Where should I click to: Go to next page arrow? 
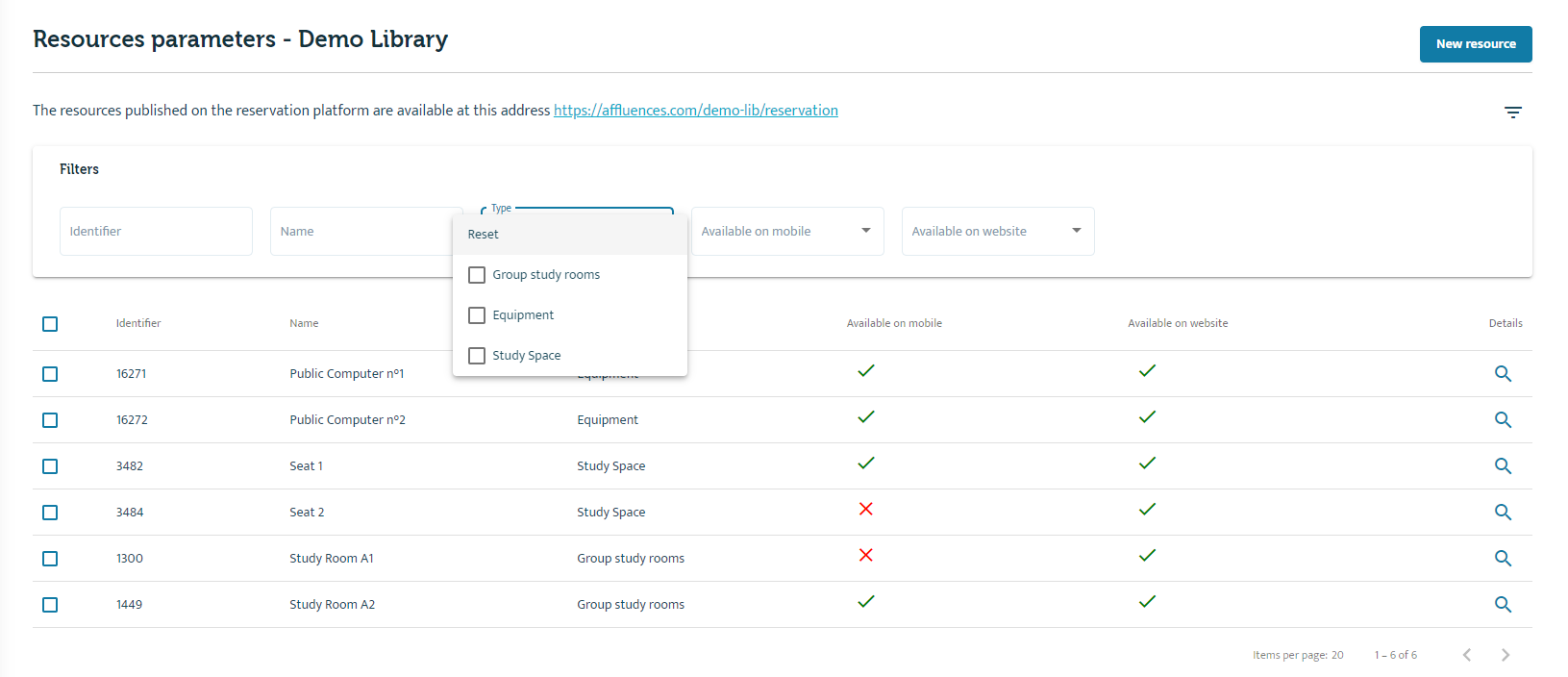pos(1506,655)
